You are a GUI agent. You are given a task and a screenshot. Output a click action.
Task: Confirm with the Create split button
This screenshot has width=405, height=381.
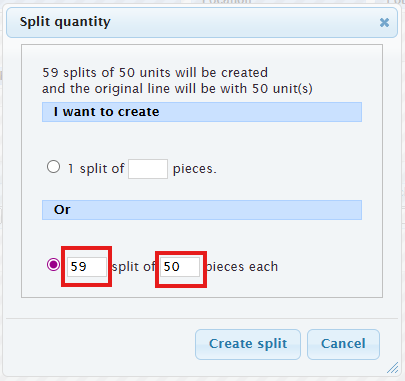248,344
